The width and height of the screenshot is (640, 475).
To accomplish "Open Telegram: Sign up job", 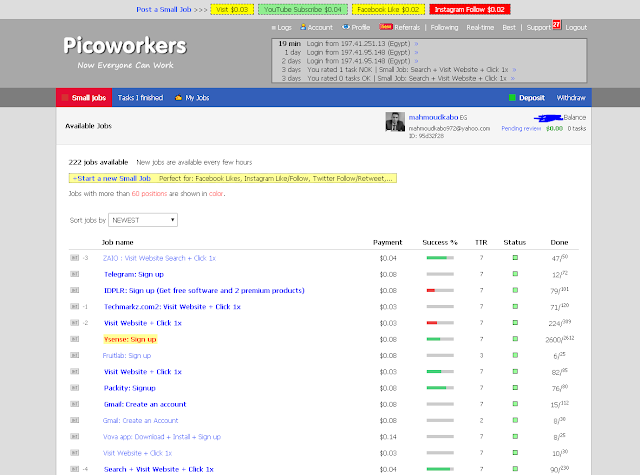I will point(134,274).
